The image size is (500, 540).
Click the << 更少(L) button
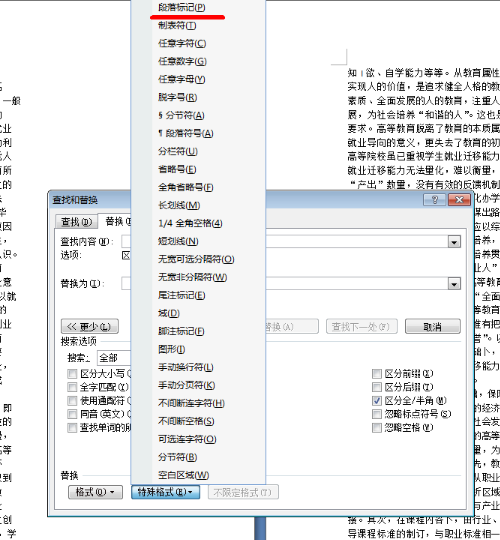point(90,326)
